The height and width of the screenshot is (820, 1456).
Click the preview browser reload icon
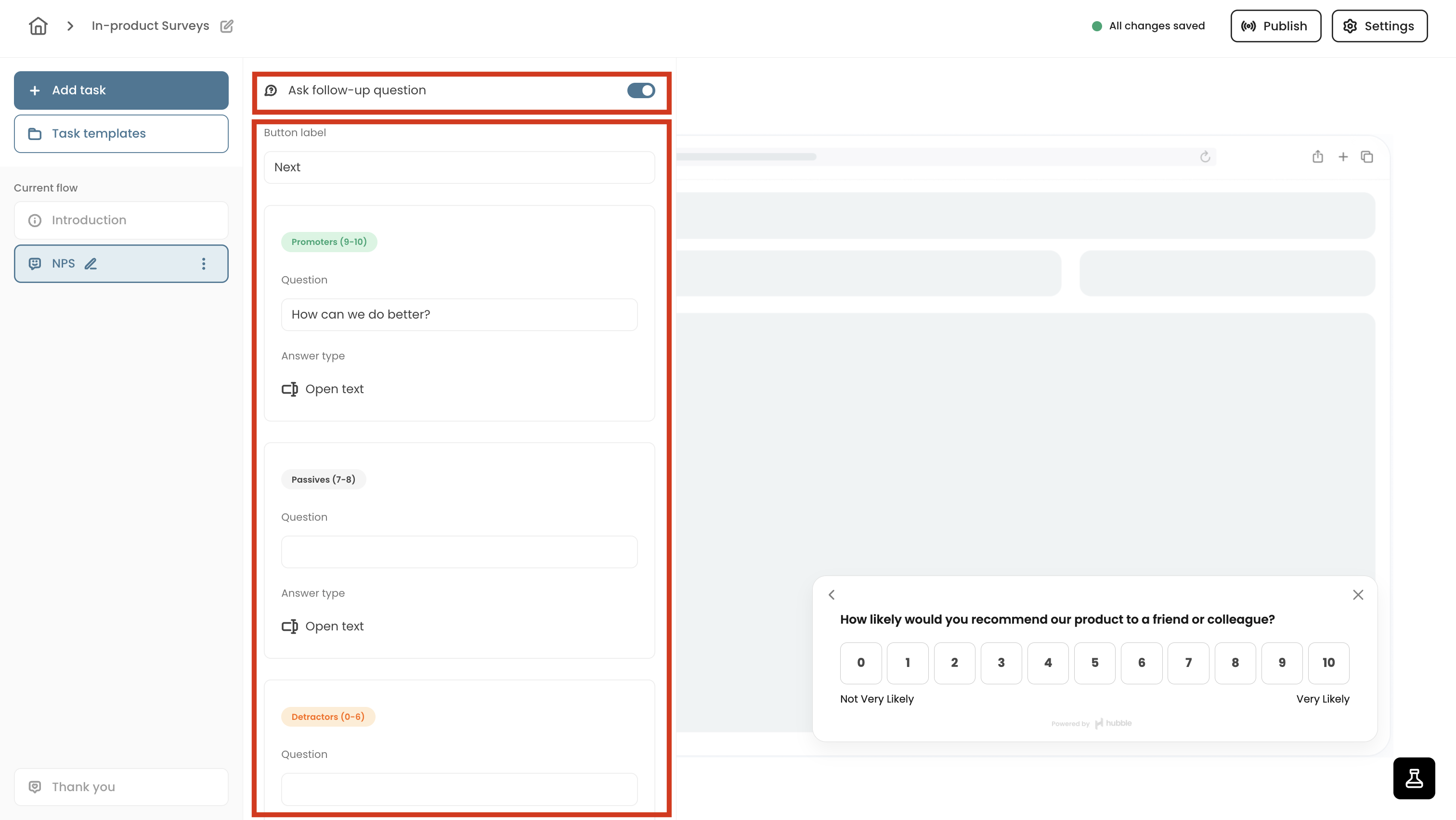pos(1205,156)
